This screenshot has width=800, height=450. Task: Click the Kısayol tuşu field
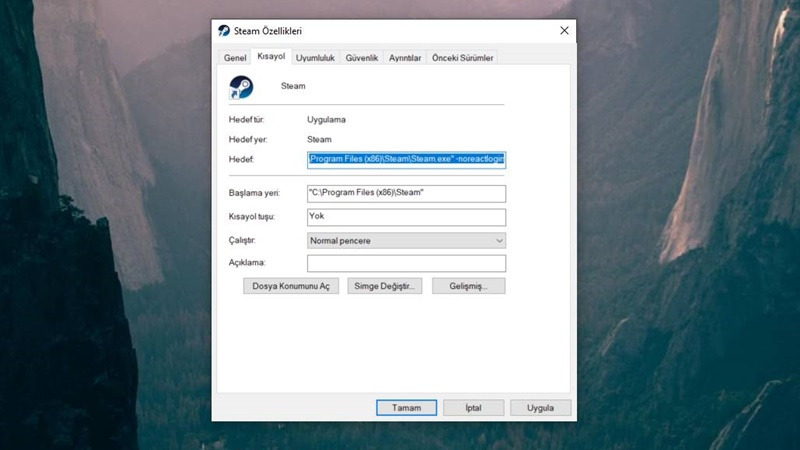[406, 217]
